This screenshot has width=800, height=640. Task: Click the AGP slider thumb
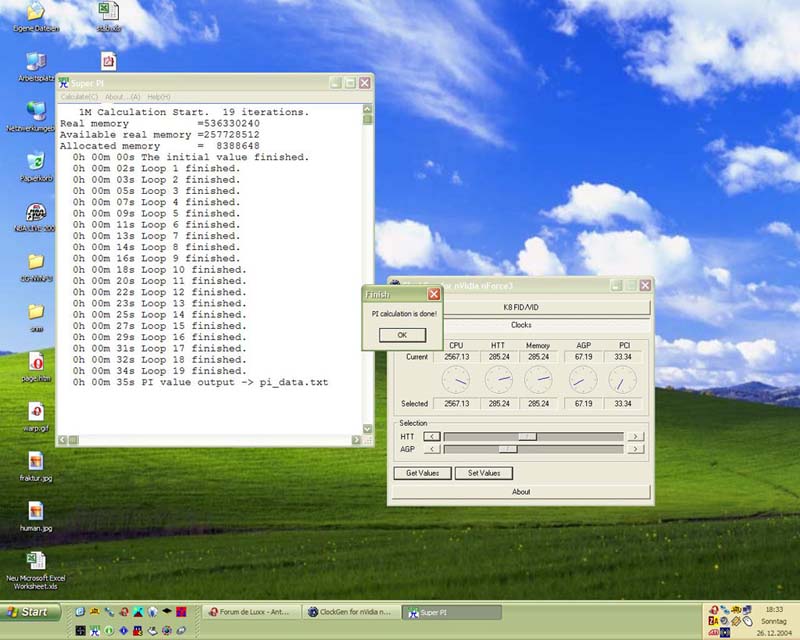coord(508,449)
